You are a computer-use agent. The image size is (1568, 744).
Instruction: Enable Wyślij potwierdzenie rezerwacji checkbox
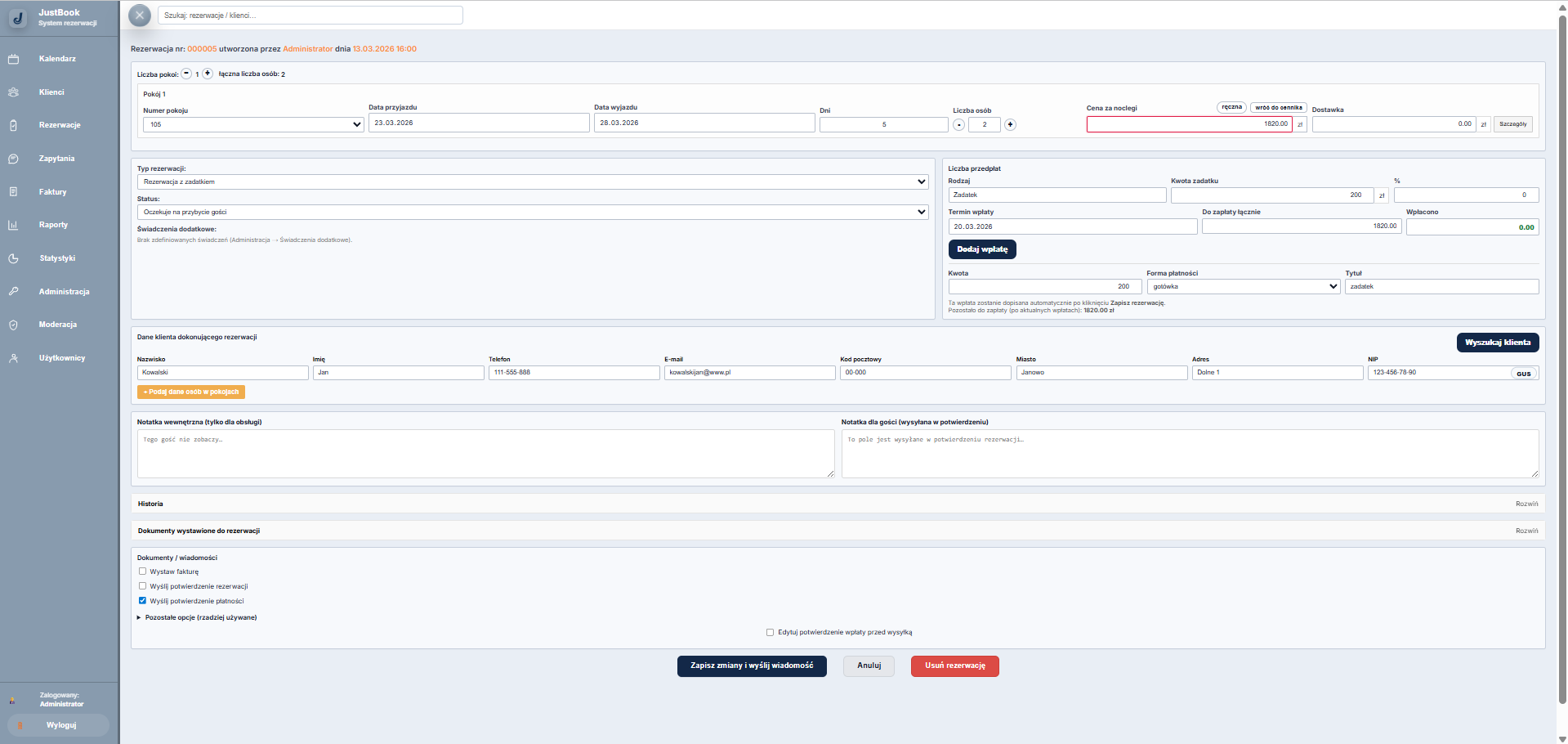click(142, 586)
